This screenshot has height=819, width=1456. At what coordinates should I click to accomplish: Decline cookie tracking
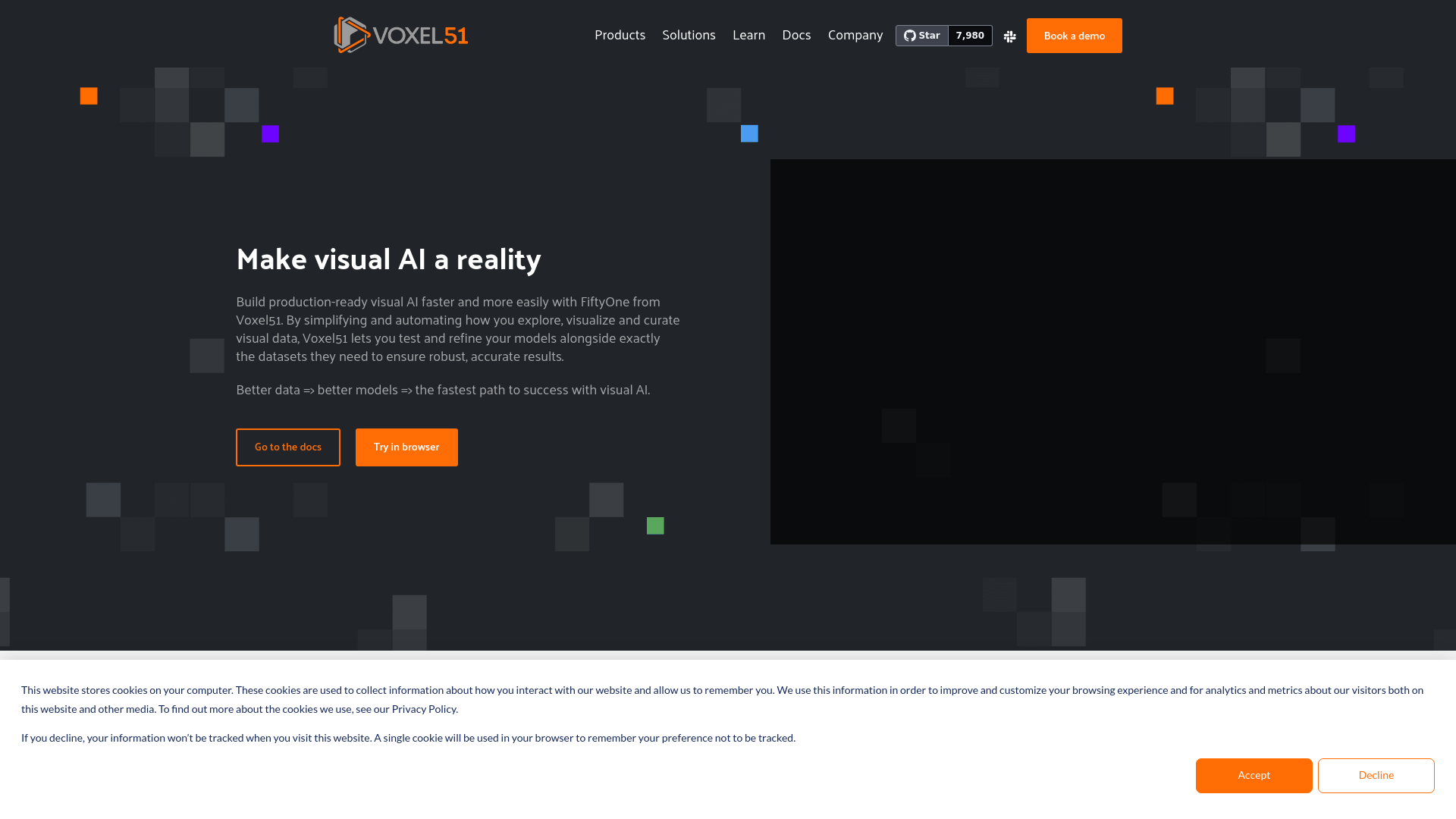click(x=1376, y=775)
